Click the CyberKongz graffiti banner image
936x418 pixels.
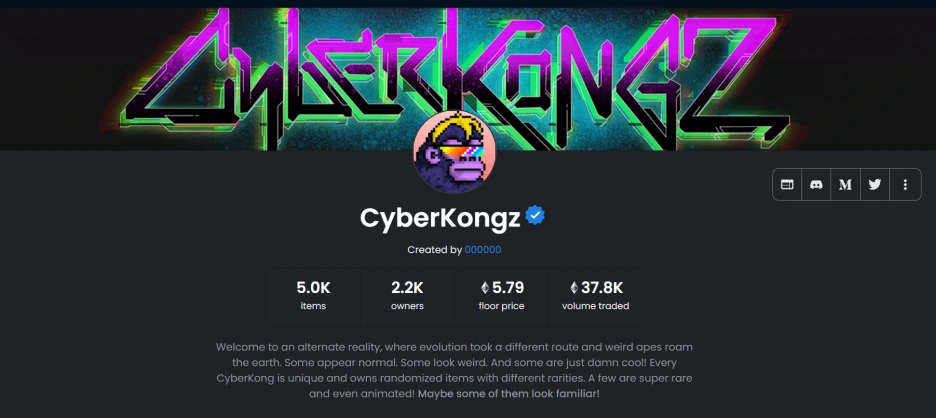[x=468, y=78]
